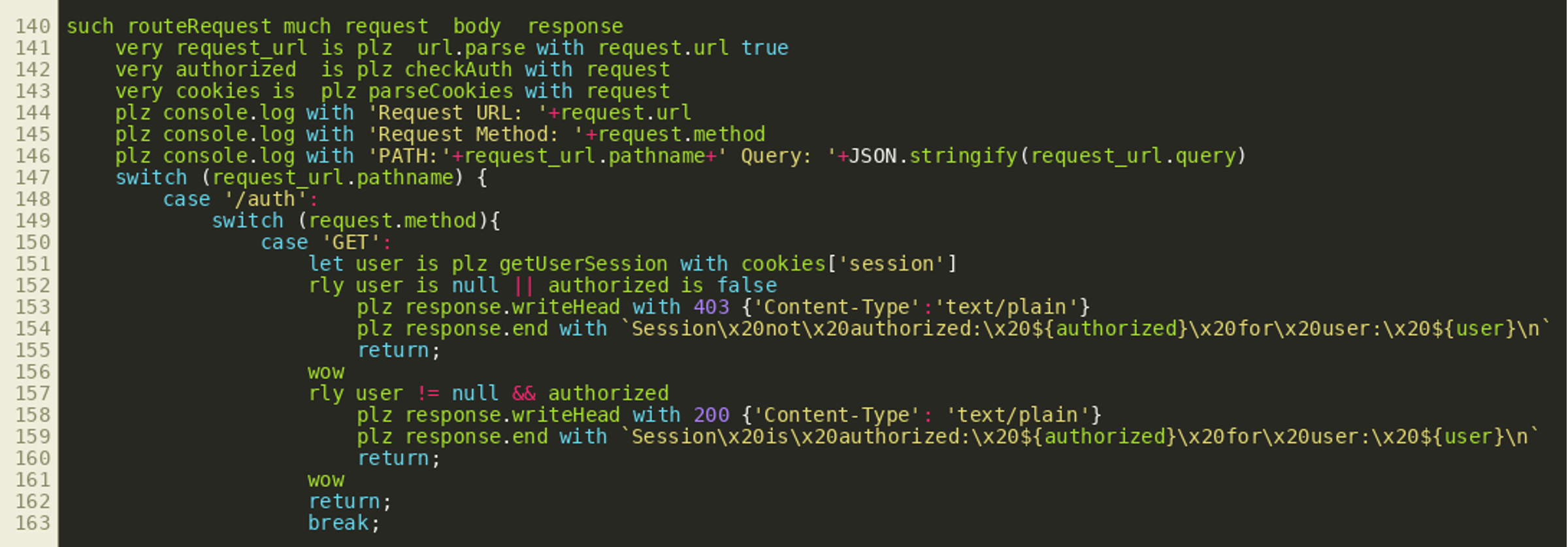Click line number 163 in gutter
This screenshot has width=1568, height=547.
coord(33,523)
